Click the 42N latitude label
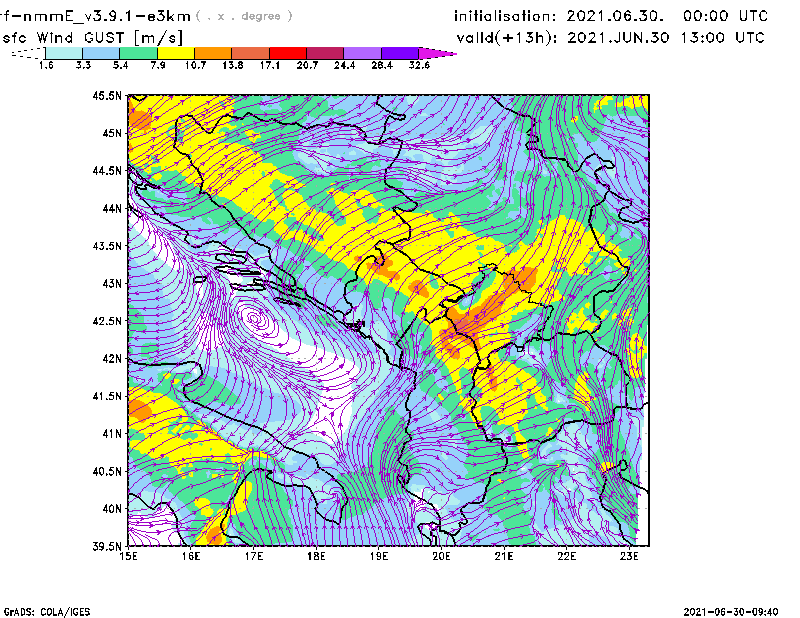The image size is (800, 618). pos(112,359)
